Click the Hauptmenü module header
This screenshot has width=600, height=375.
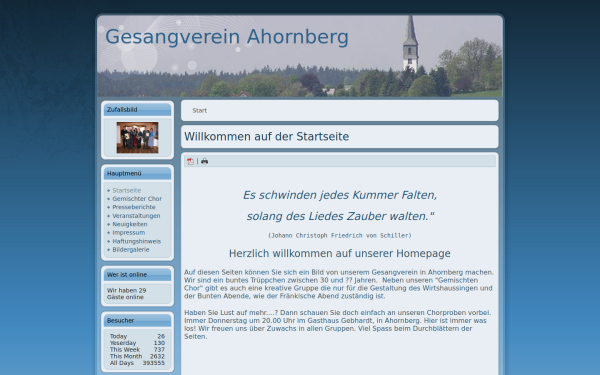point(137,173)
